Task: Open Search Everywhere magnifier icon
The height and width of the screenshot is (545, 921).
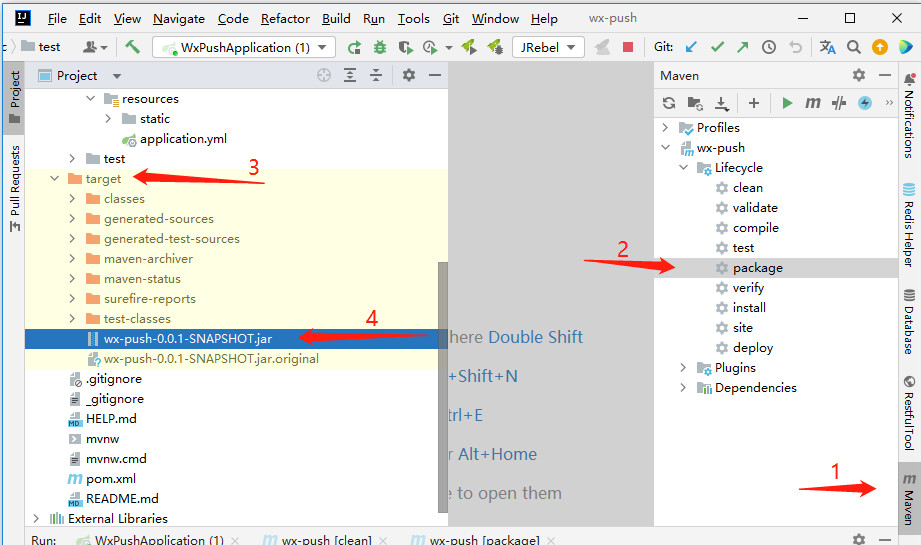Action: point(853,47)
